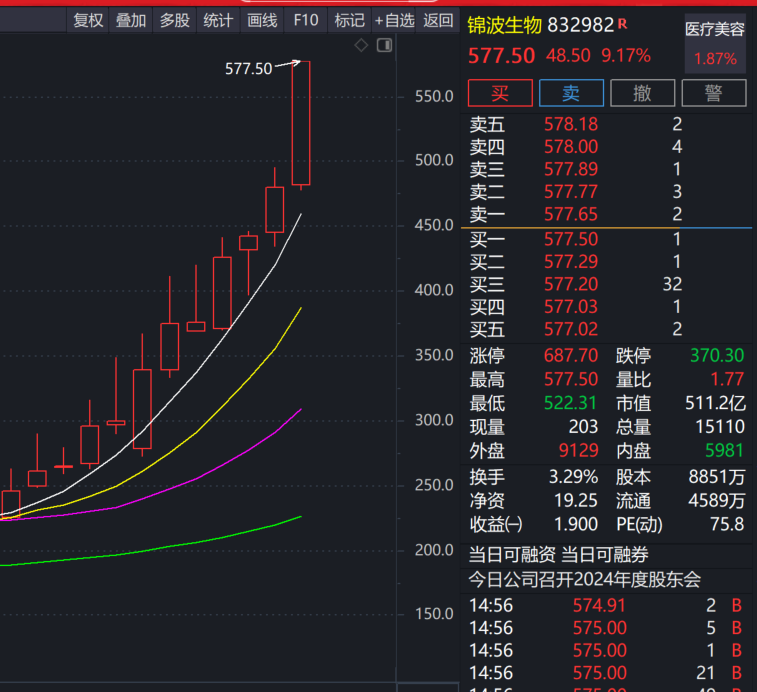Select 买一 price 577.50
Image resolution: width=757 pixels, height=692 pixels.
pos(571,240)
